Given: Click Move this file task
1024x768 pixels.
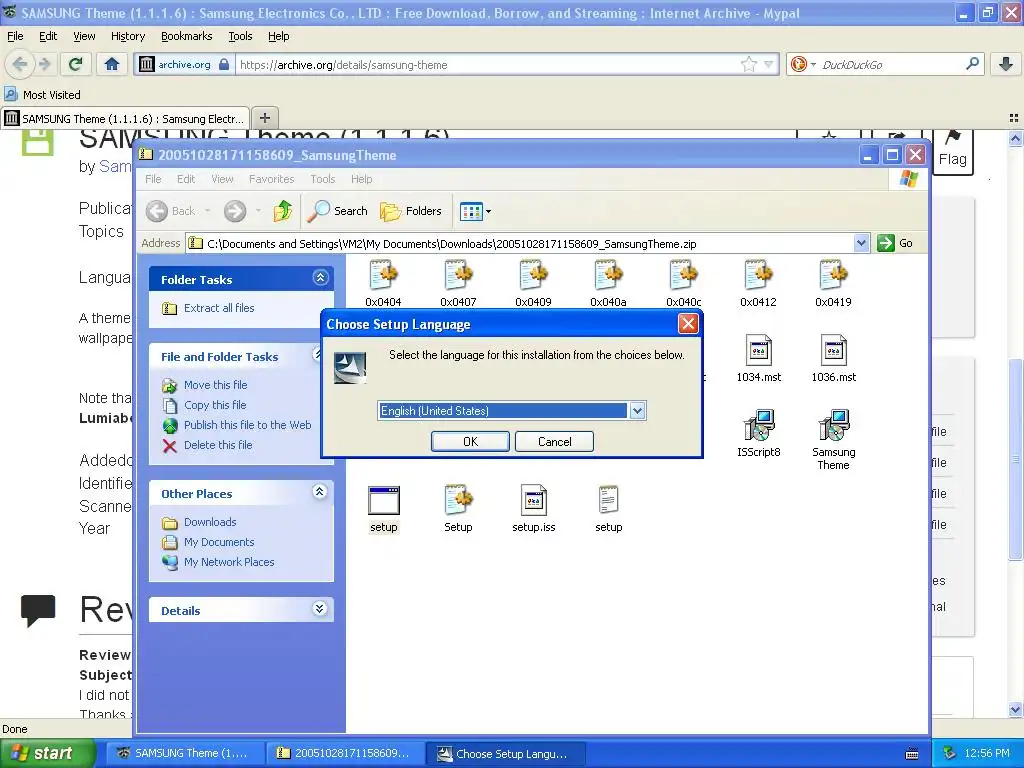Looking at the screenshot, I should 216,385.
